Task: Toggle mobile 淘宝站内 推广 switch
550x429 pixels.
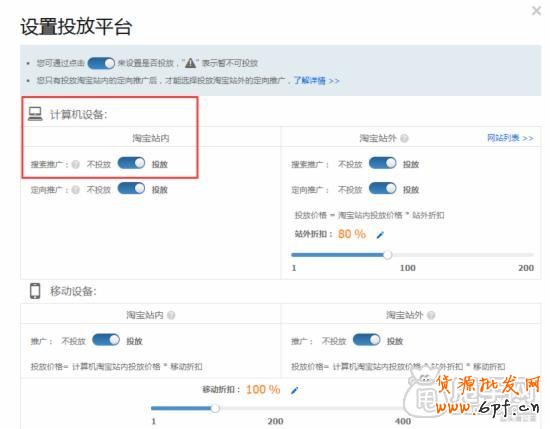Action: 106,340
